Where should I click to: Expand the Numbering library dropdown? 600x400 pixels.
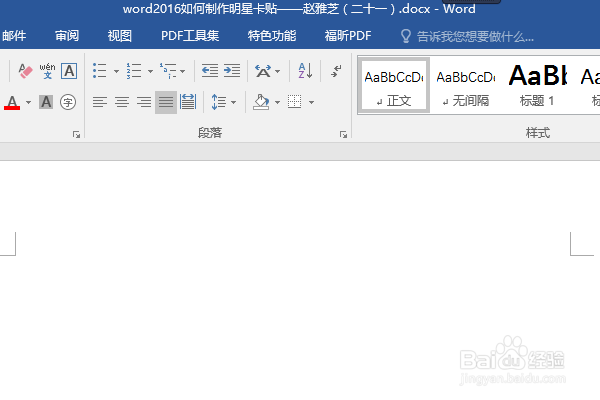point(150,71)
